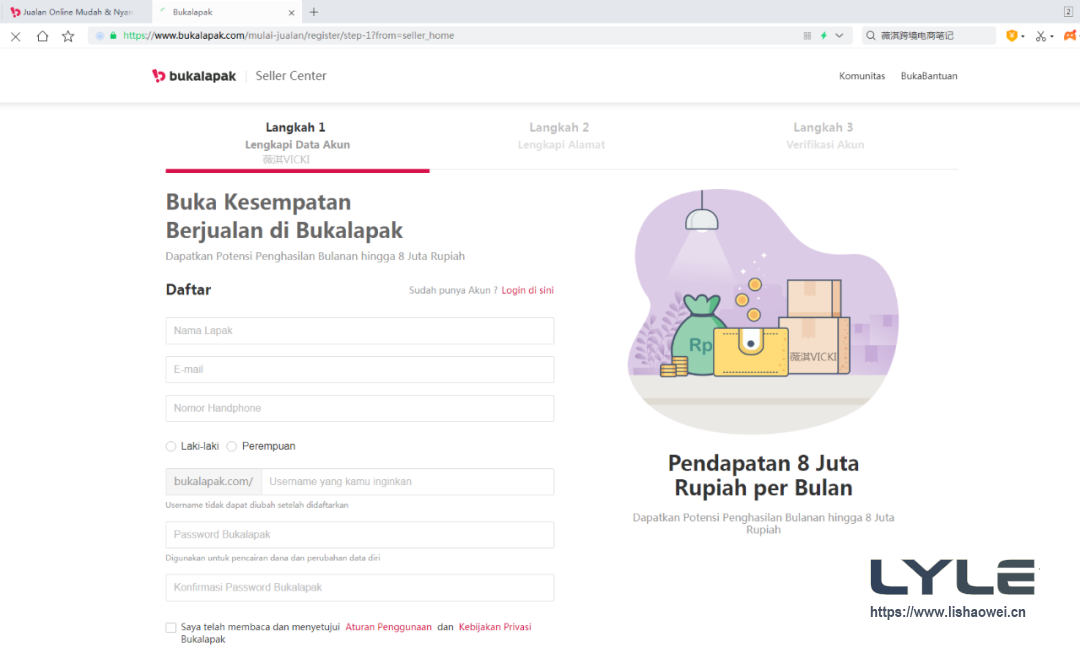Click the stop loading X icon
The image size is (1080, 653).
tap(15, 36)
